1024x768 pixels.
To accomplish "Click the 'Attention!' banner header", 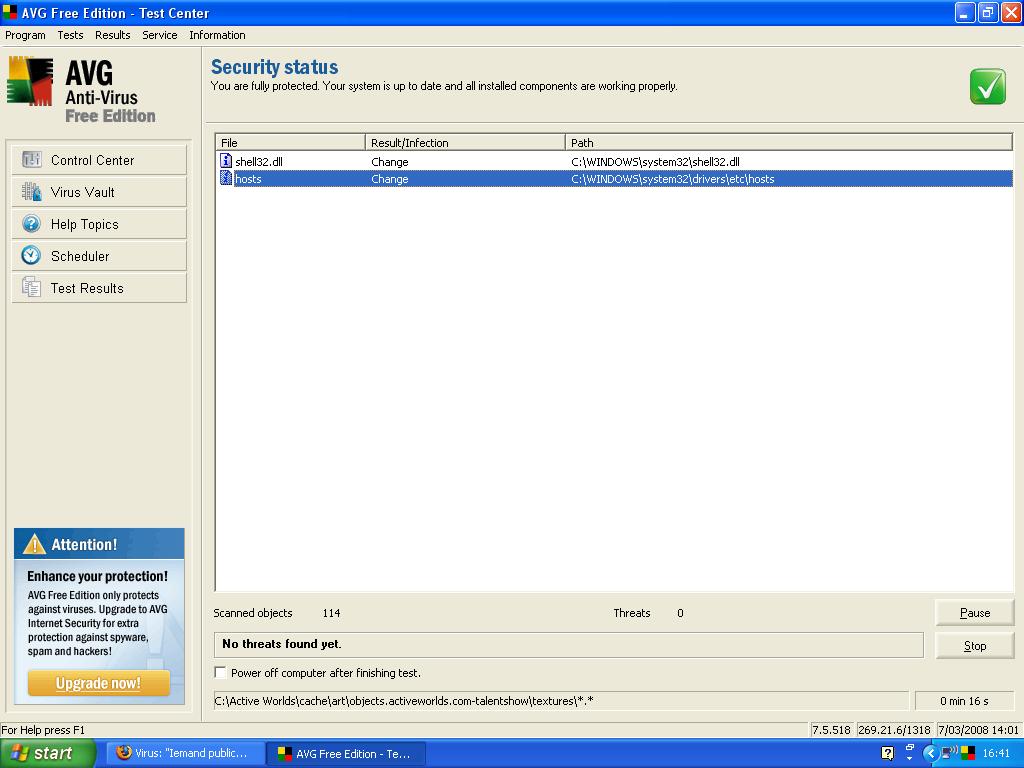I will (x=99, y=544).
